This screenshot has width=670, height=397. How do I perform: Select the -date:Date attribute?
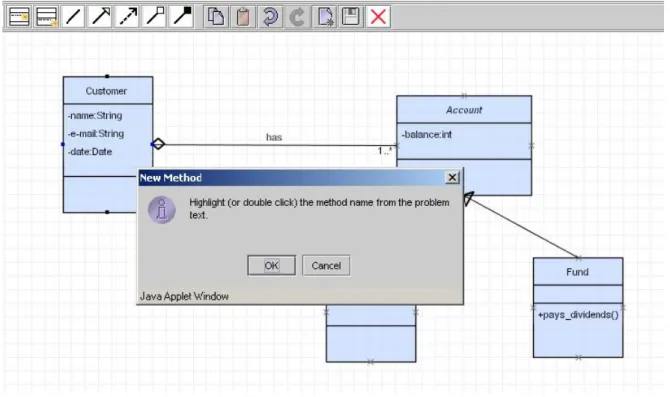coord(90,152)
